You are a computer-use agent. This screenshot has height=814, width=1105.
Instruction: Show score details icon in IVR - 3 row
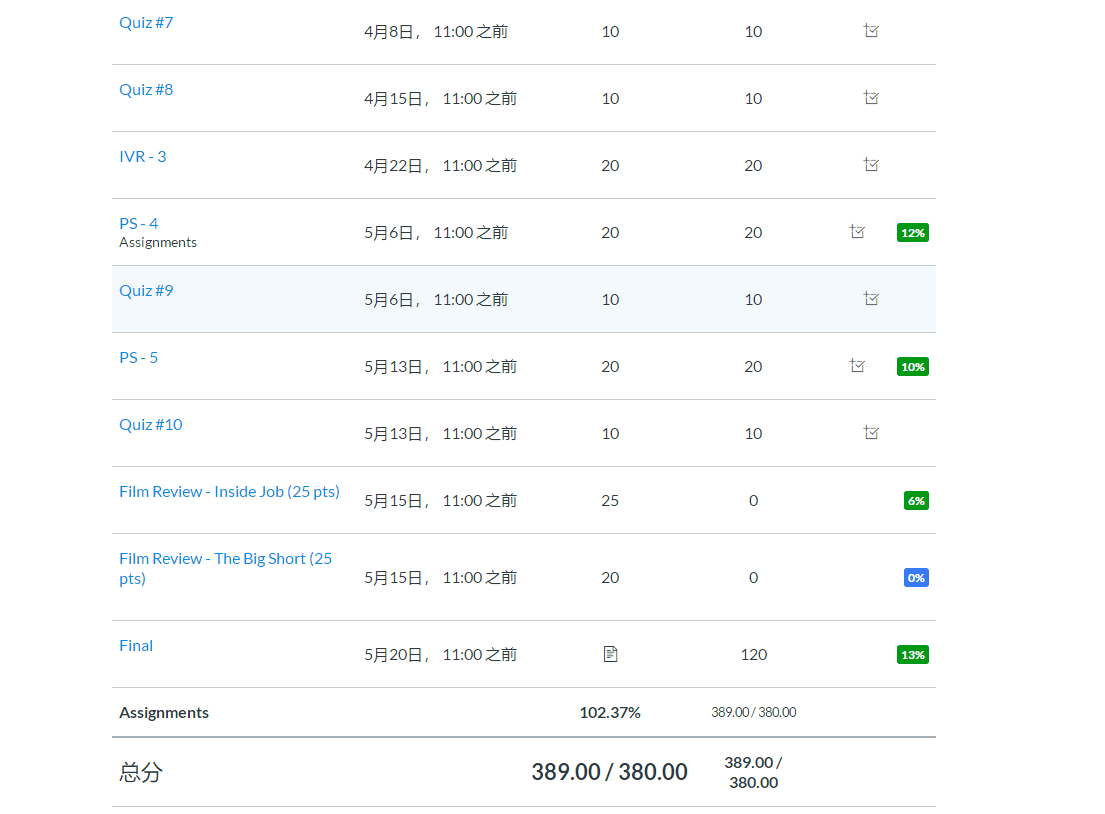(871, 165)
